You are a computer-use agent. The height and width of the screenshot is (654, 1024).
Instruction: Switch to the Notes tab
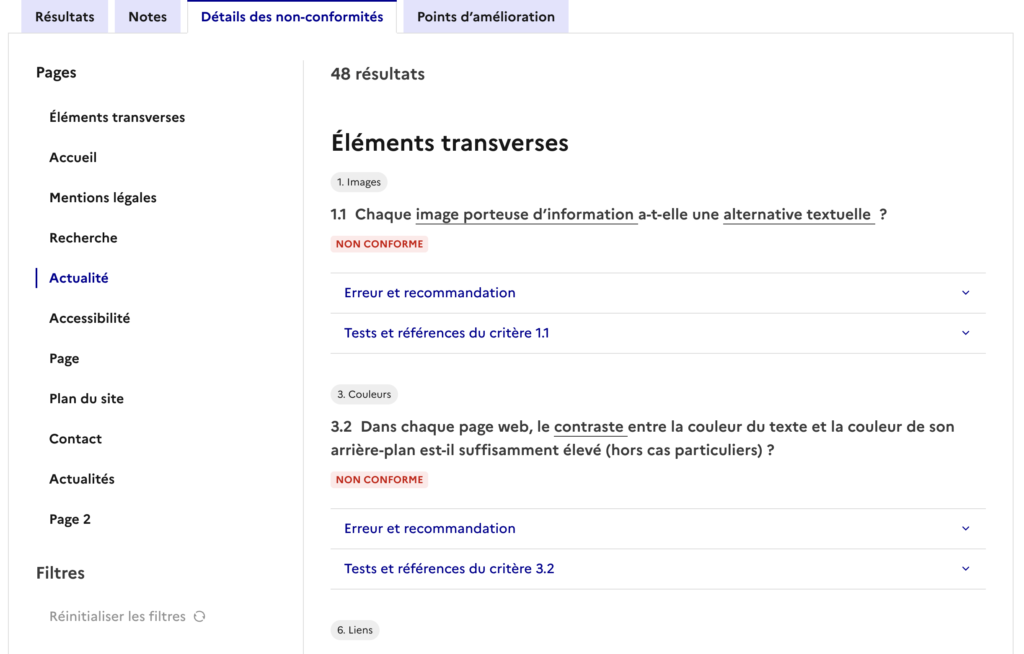(x=147, y=17)
